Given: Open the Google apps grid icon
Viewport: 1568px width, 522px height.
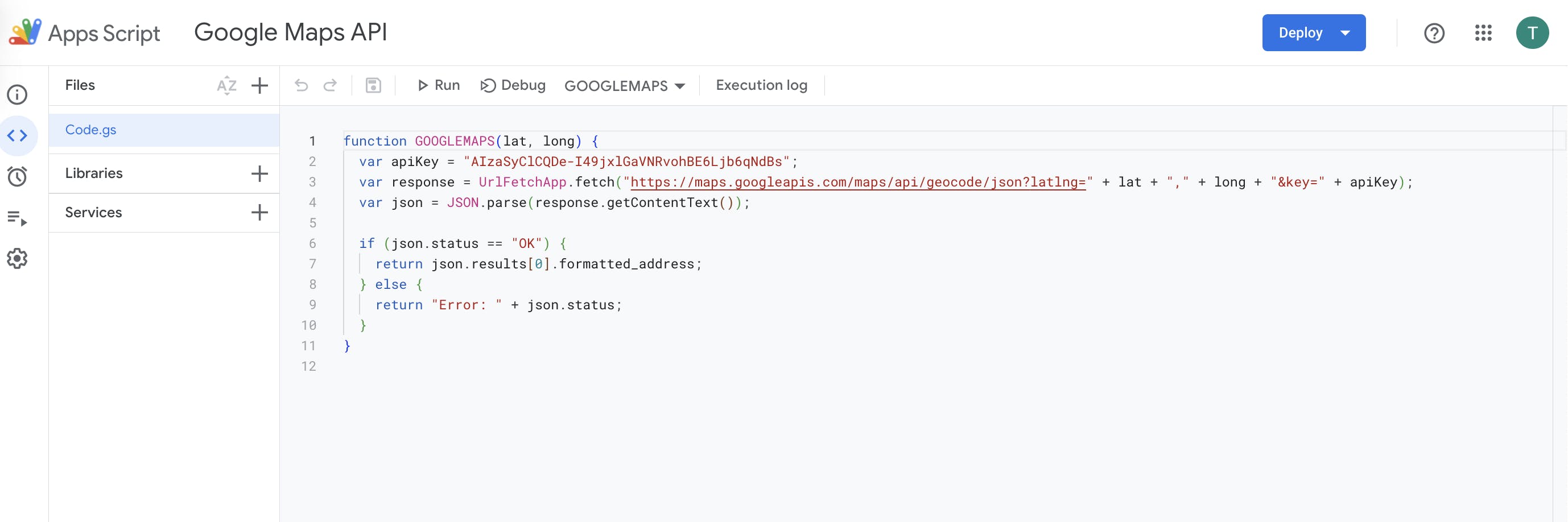Looking at the screenshot, I should pos(1483,33).
